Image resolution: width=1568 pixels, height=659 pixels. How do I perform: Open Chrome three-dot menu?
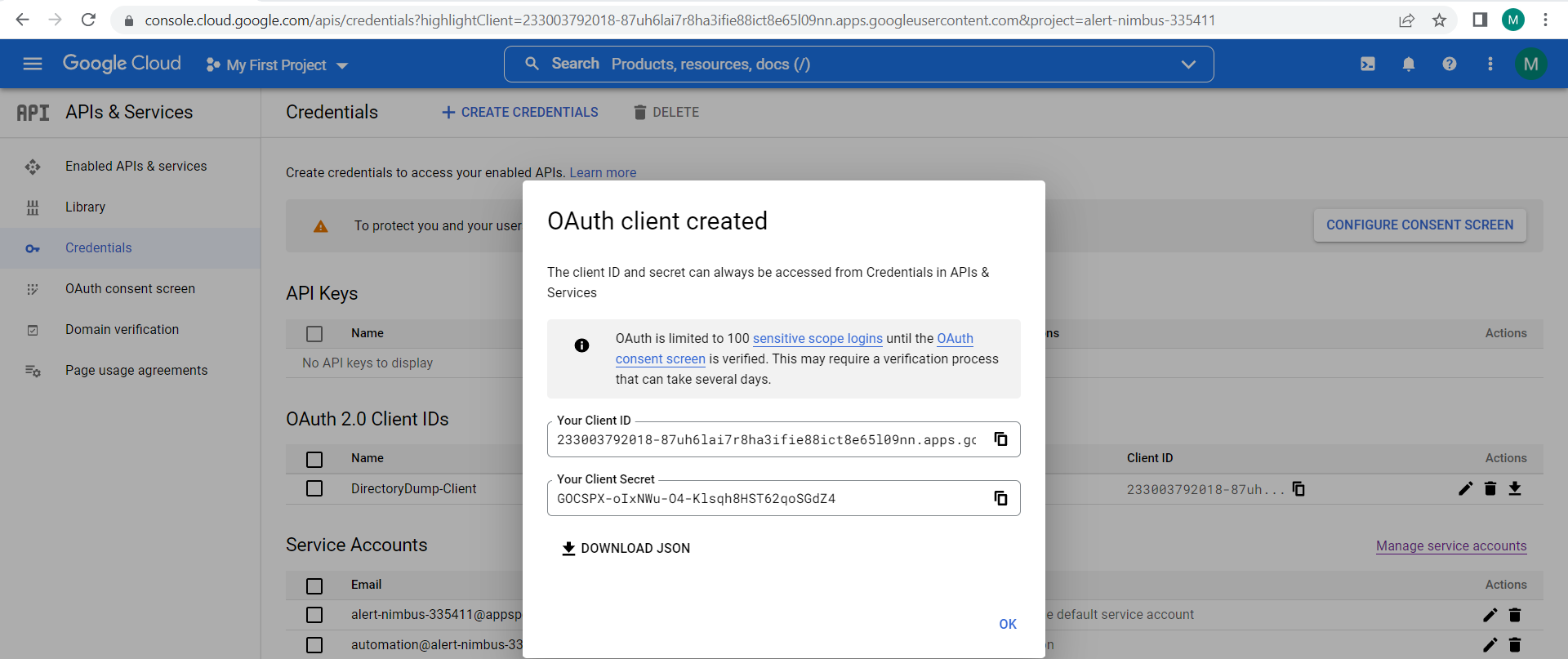point(1545,20)
